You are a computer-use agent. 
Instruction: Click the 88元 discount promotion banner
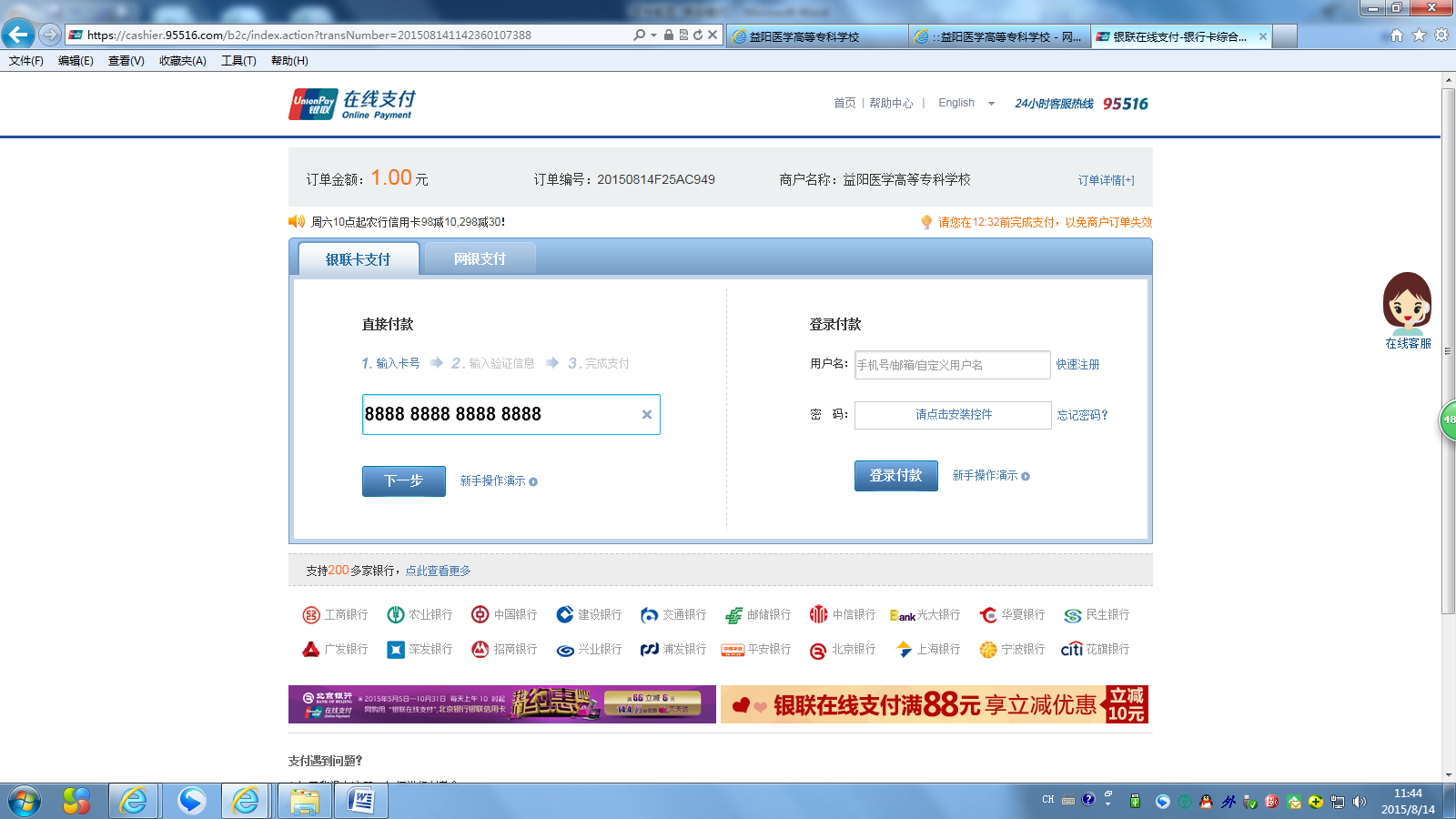934,704
